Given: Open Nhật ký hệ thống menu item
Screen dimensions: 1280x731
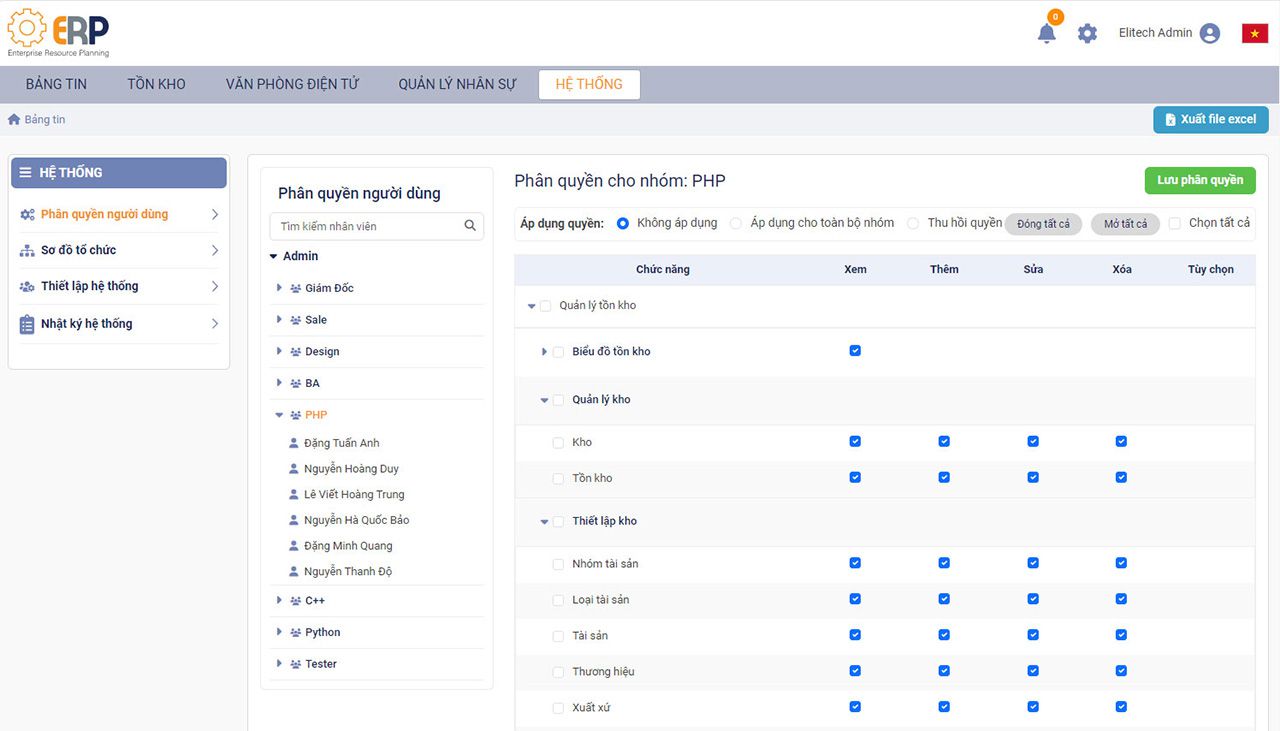Looking at the screenshot, I should [x=119, y=324].
